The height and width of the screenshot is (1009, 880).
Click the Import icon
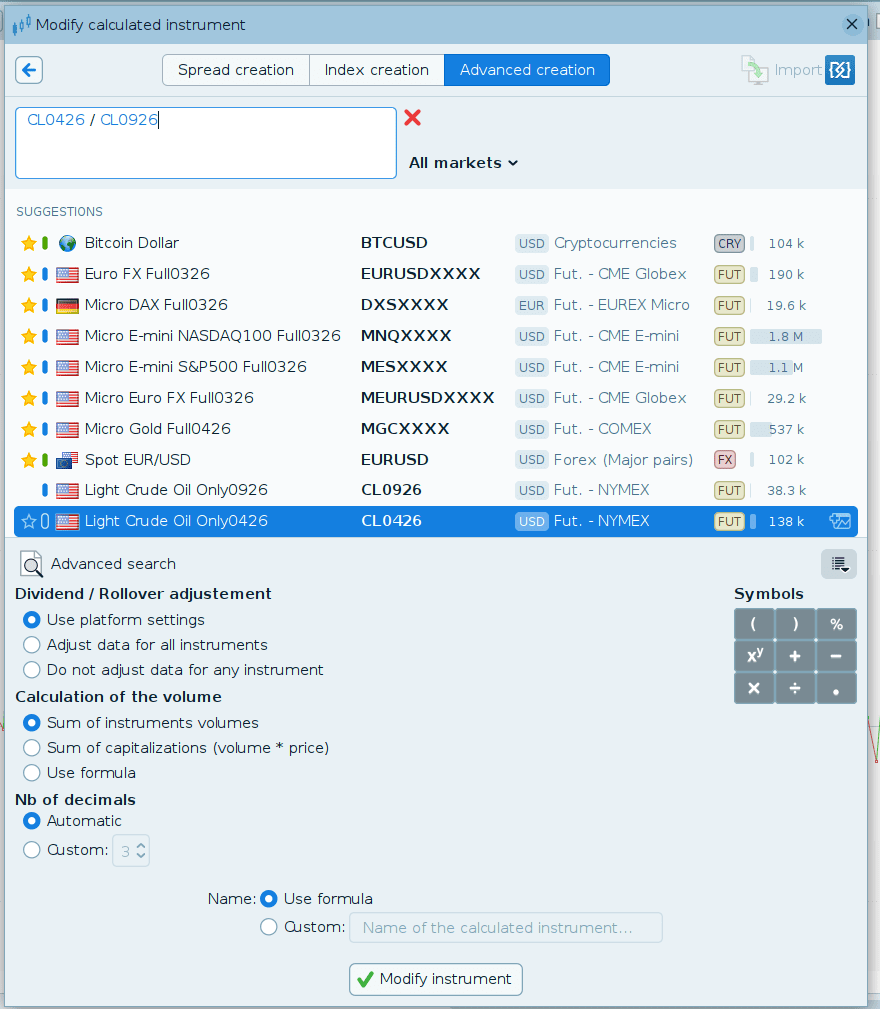coord(755,70)
